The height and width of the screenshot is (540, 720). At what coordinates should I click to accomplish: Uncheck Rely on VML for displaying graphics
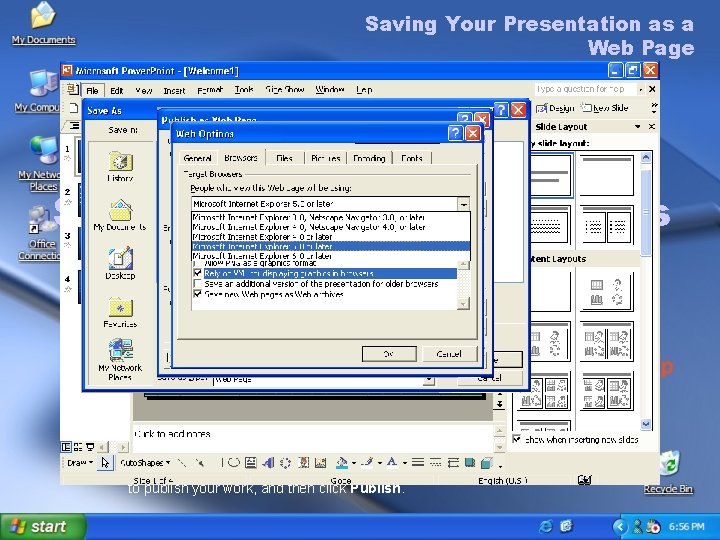pyautogui.click(x=197, y=273)
